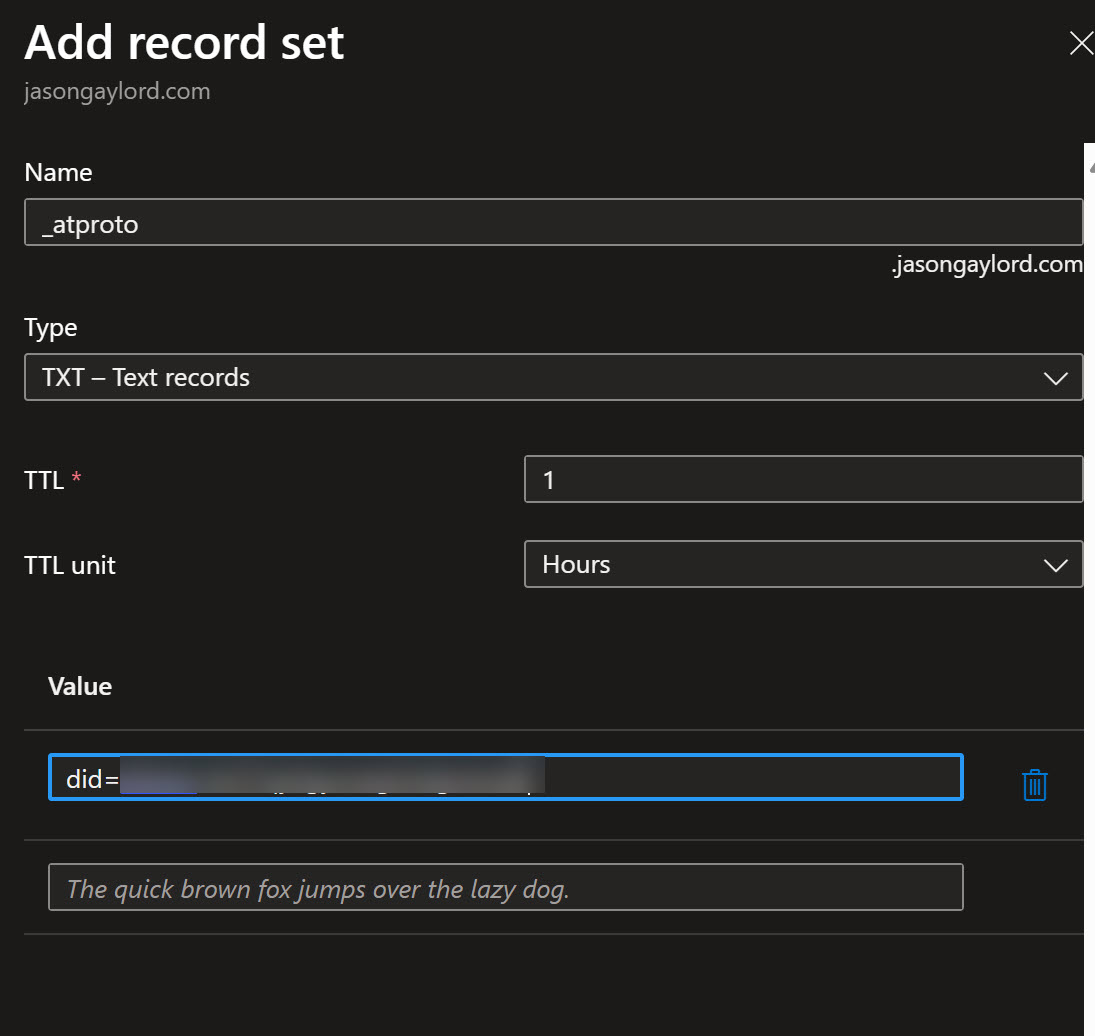The height and width of the screenshot is (1036, 1095).
Task: Close the Add record set panel
Action: 1080,43
